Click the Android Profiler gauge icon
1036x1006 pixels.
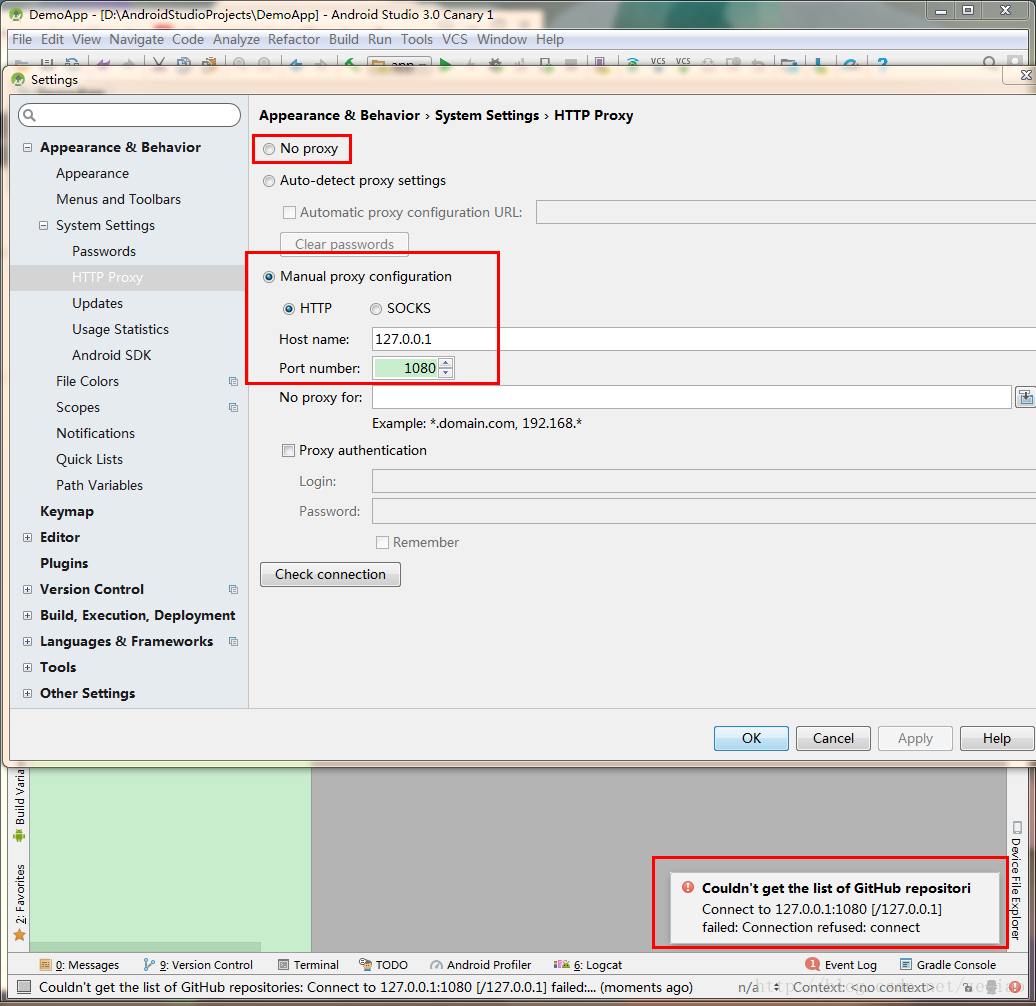436,965
